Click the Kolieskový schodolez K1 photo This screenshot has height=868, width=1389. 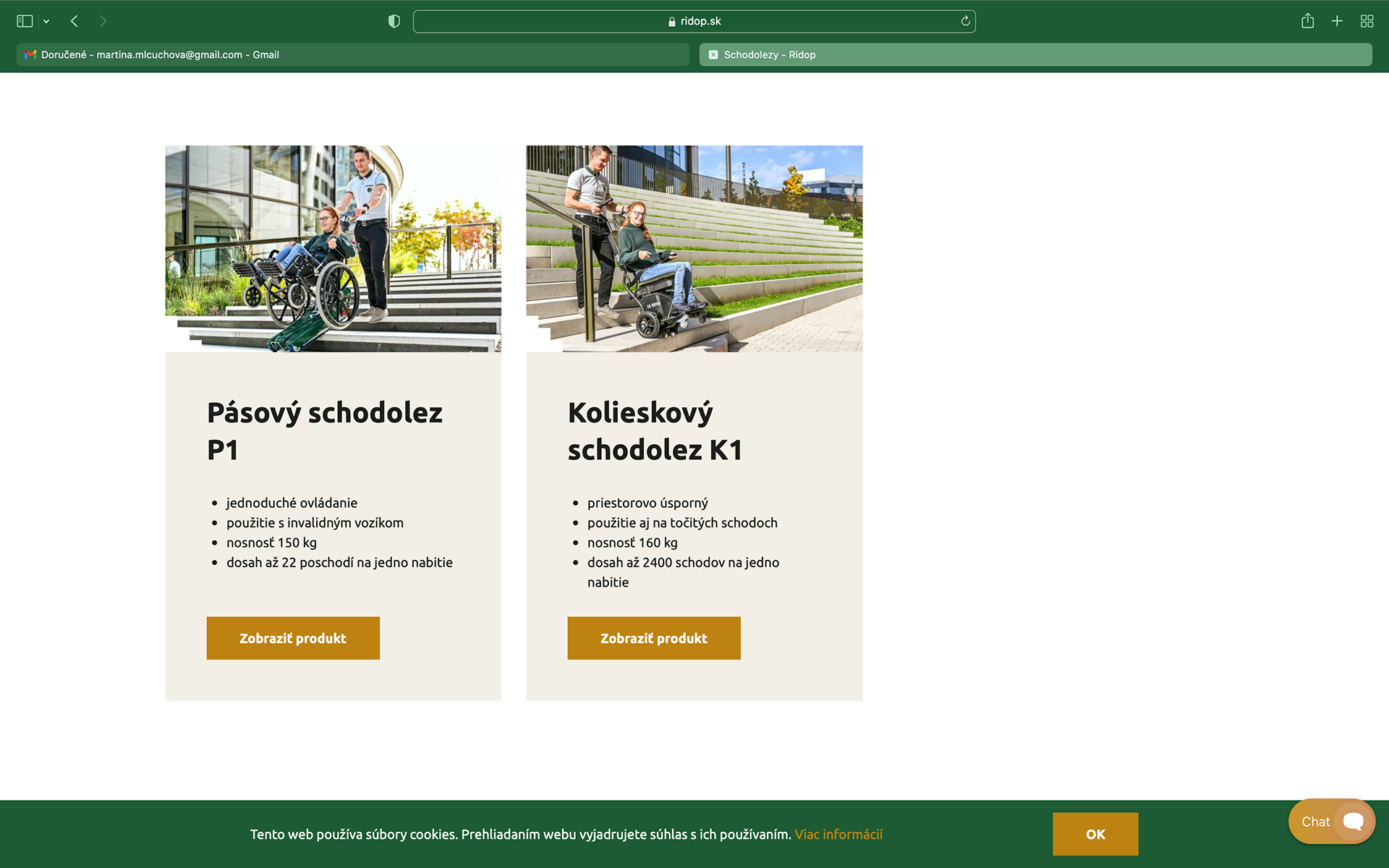[694, 249]
